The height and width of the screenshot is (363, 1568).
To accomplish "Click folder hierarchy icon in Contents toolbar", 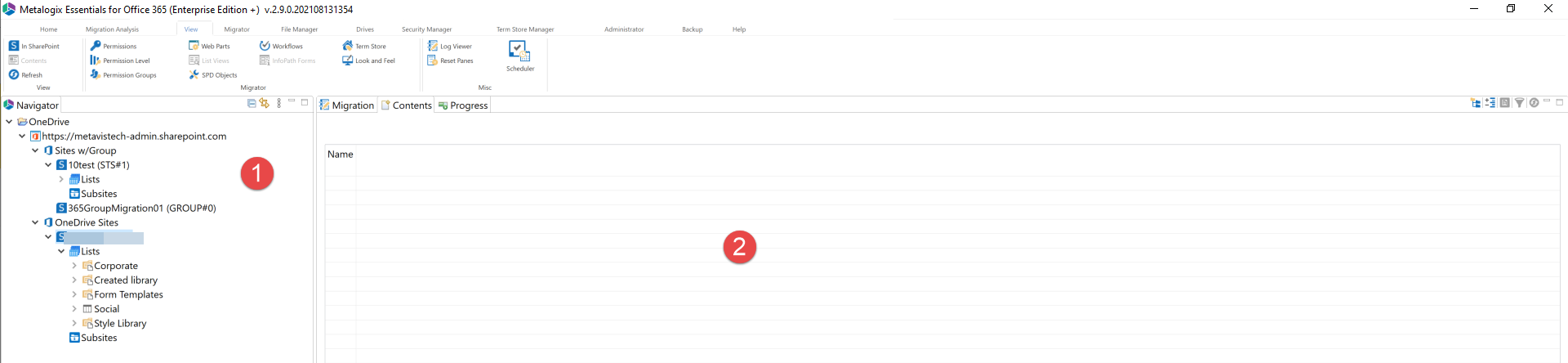I will tap(1476, 103).
